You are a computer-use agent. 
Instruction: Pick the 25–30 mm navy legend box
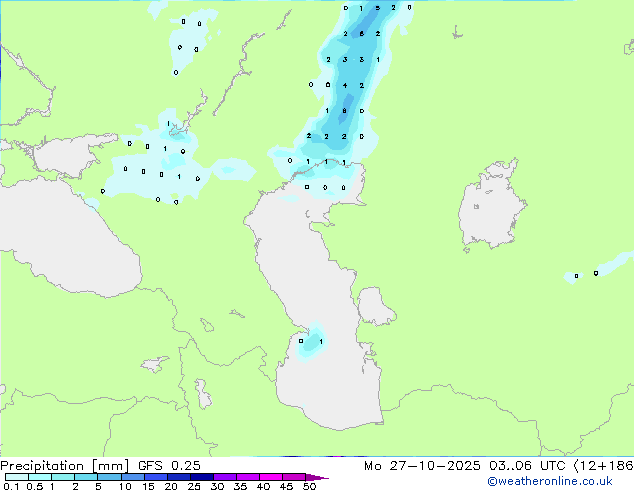pos(201,477)
